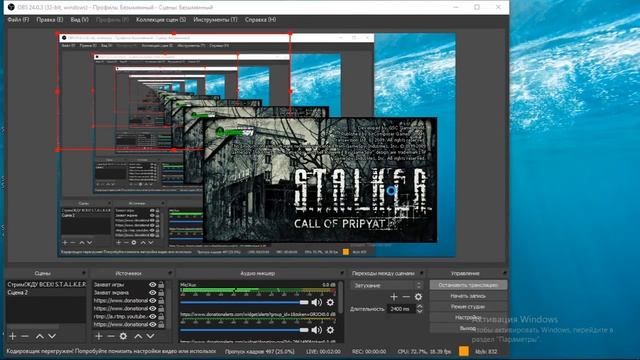The width and height of the screenshot is (640, 360).
Task: Open Mic/Aux audio settings gear
Action: tap(330, 302)
